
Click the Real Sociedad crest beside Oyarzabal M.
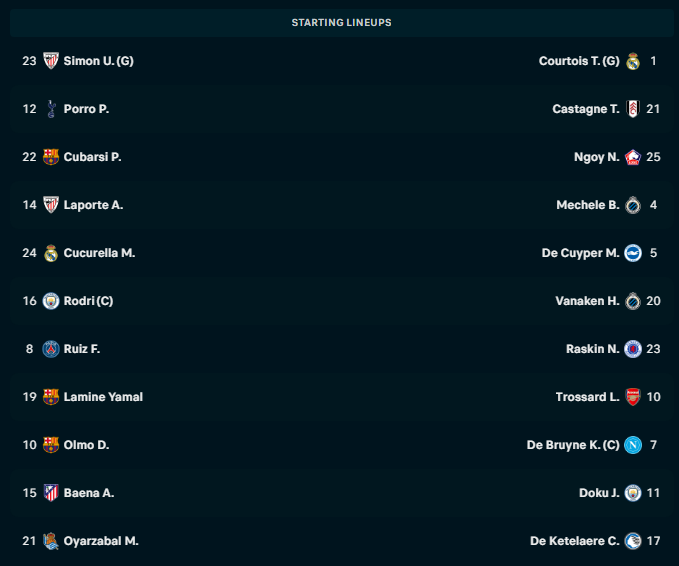pyautogui.click(x=51, y=541)
